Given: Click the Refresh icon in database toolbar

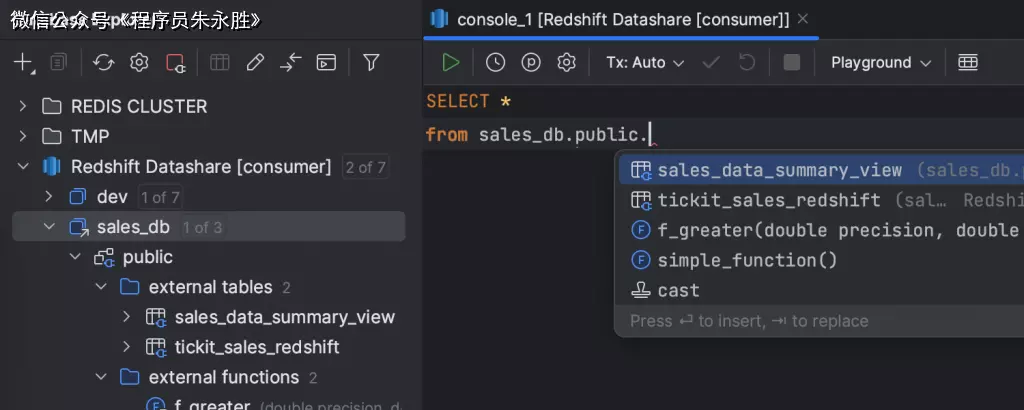Looking at the screenshot, I should pyautogui.click(x=103, y=63).
